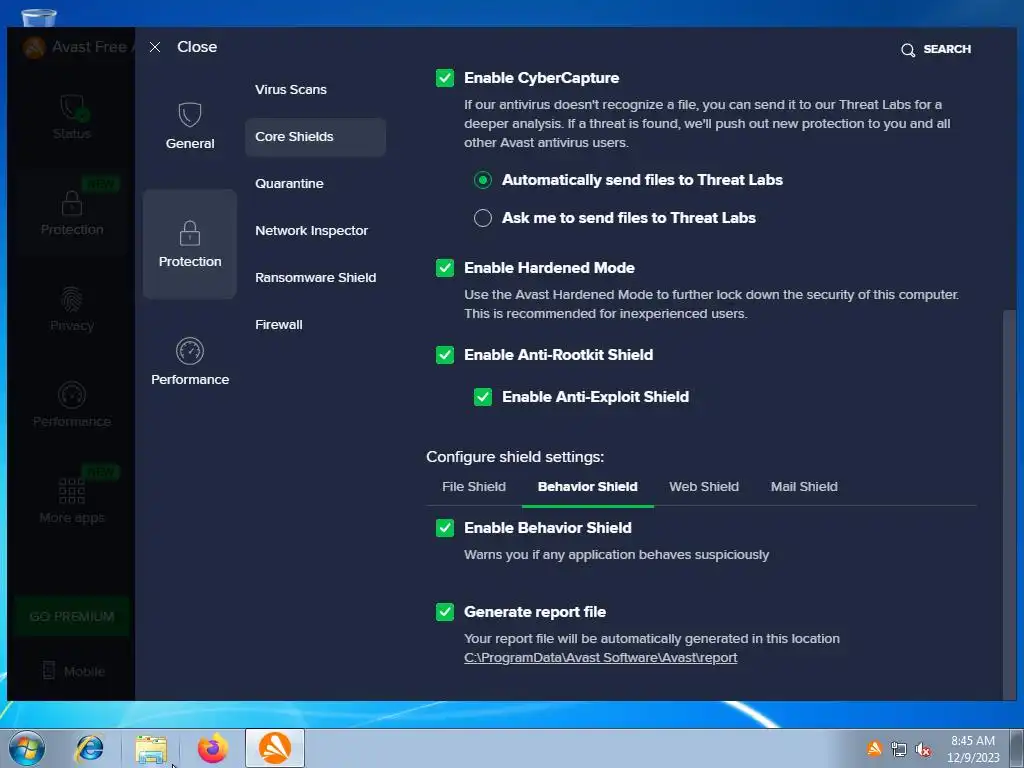Open More apps grid icon in sidebar
Screen dimensions: 1024x768
[72, 490]
